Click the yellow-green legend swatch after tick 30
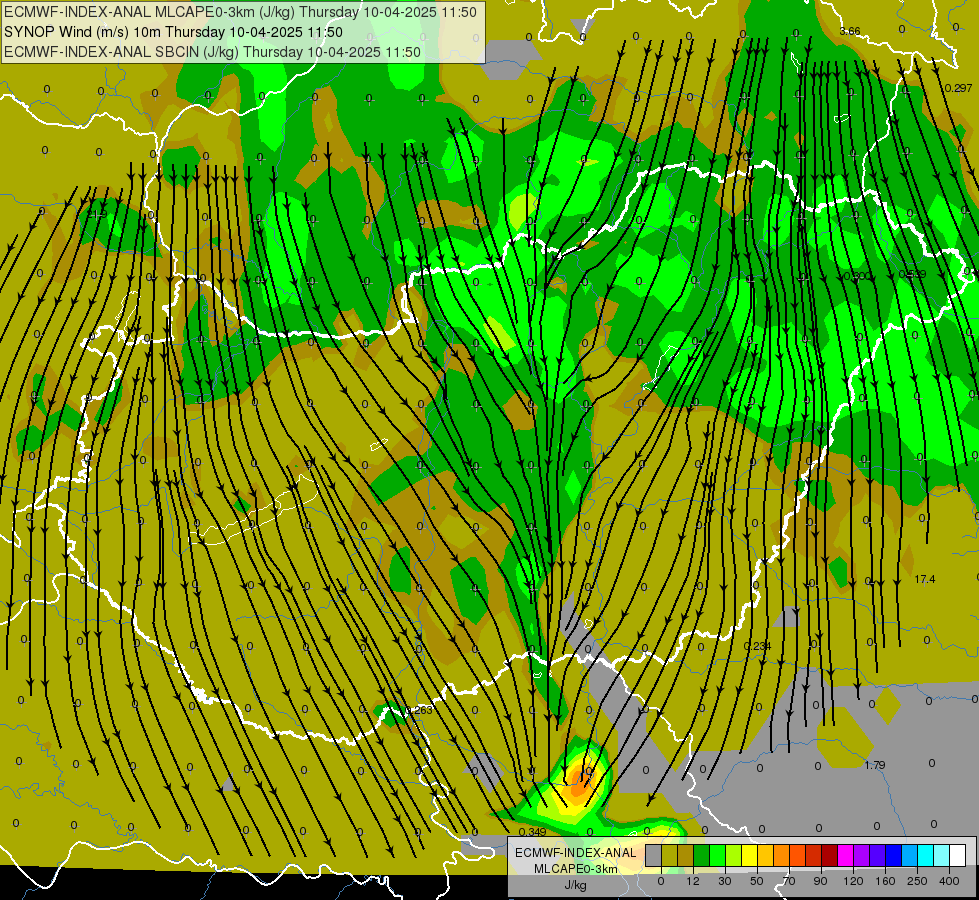Viewport: 979px width, 900px height. (734, 855)
